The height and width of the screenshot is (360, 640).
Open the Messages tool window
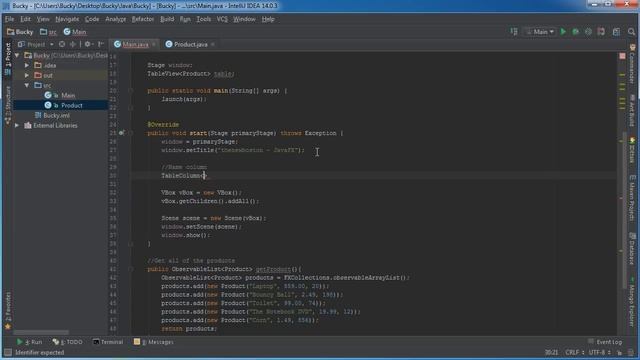[154, 342]
